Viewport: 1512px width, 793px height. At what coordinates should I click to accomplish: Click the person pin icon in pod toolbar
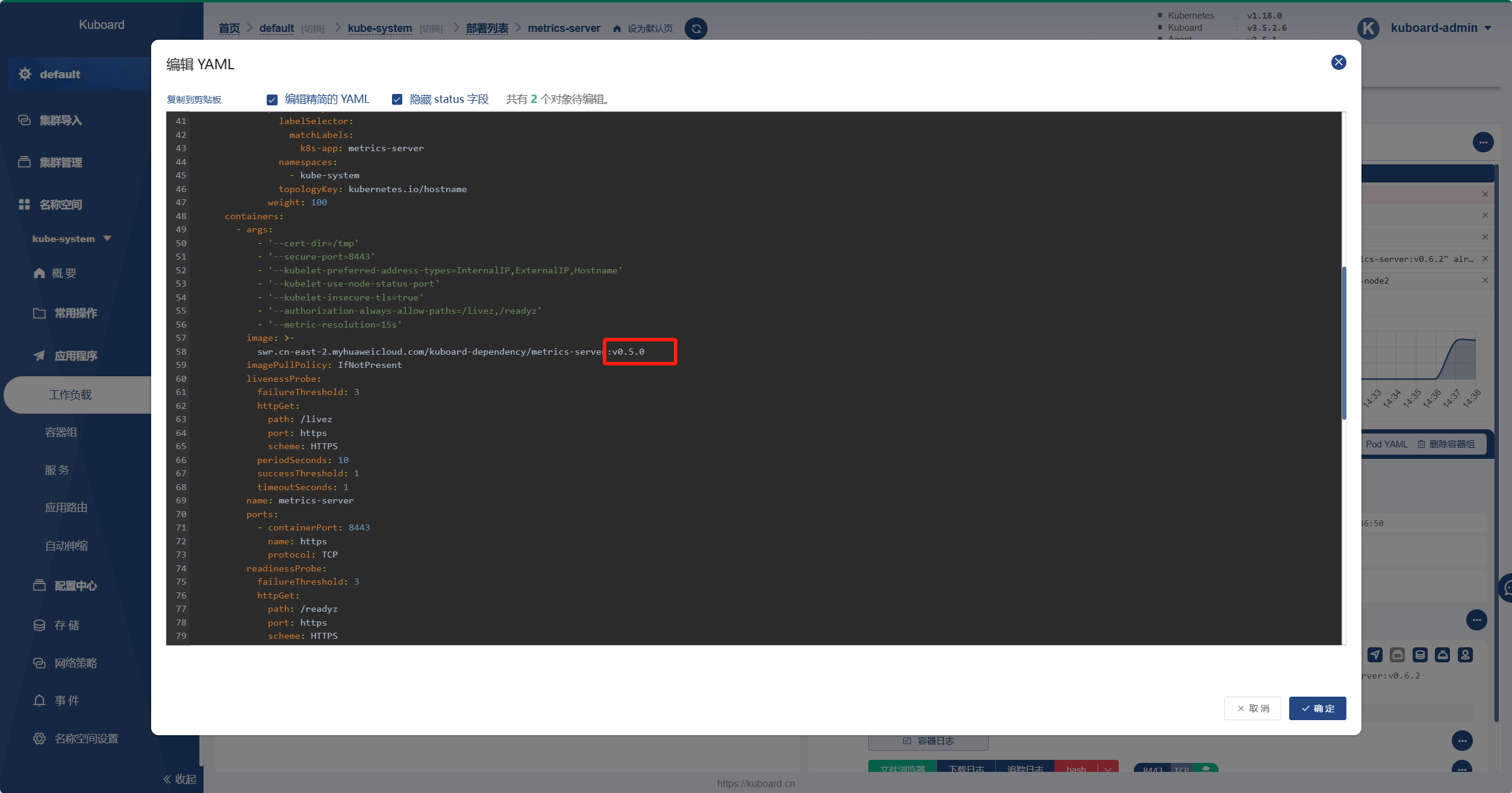1466,655
